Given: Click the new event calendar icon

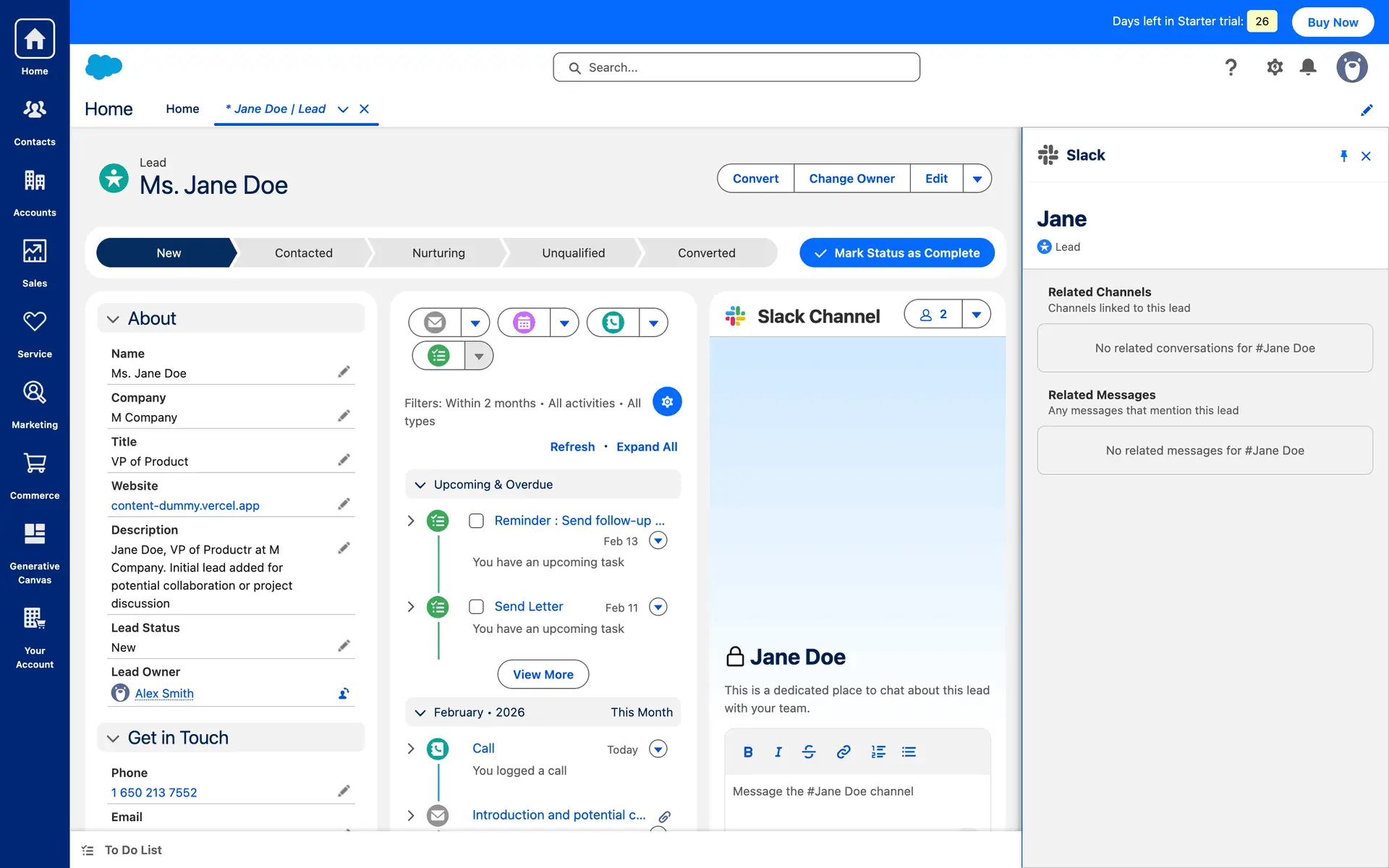Looking at the screenshot, I should 524,323.
